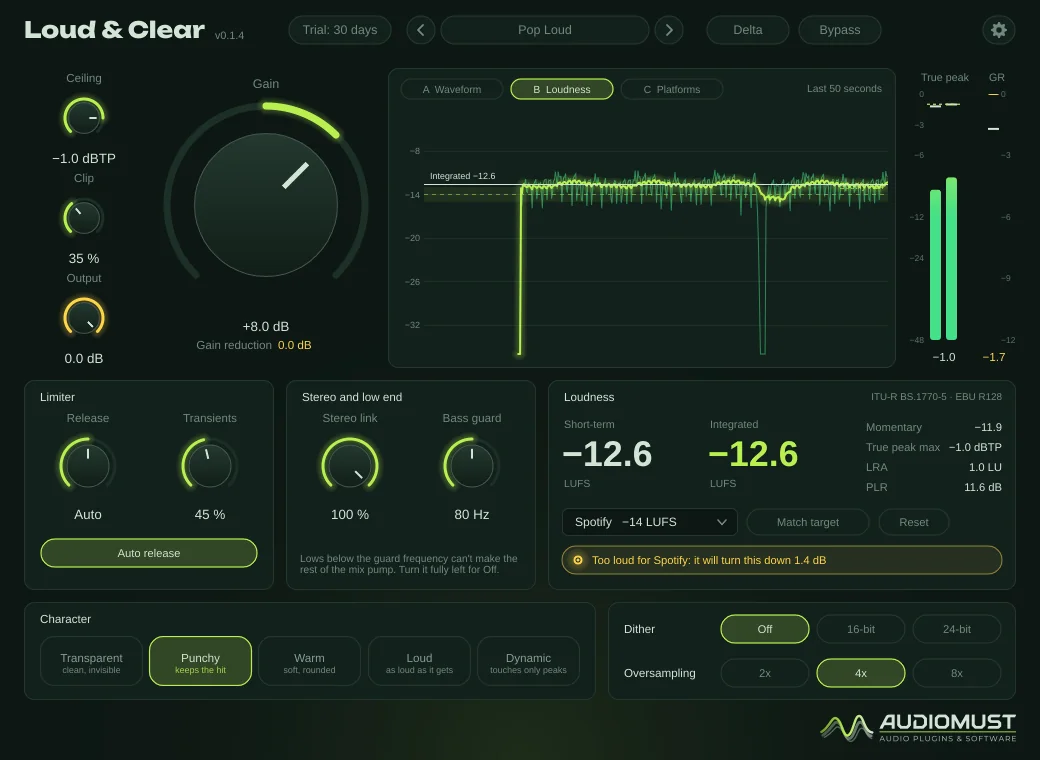
Task: Go to previous preset arrow
Action: [421, 30]
